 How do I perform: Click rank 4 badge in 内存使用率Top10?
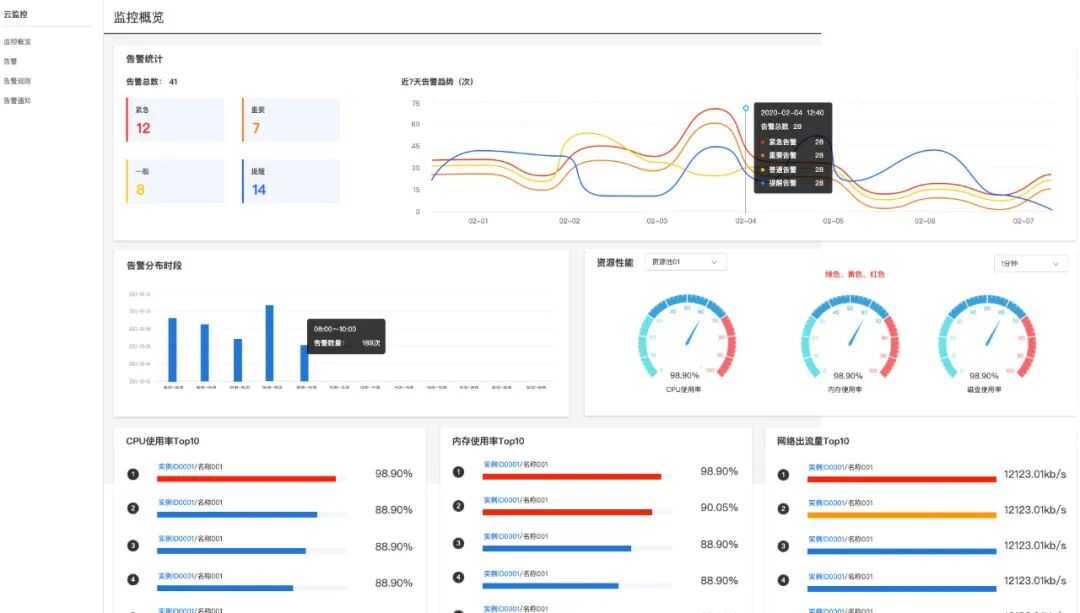tap(458, 577)
